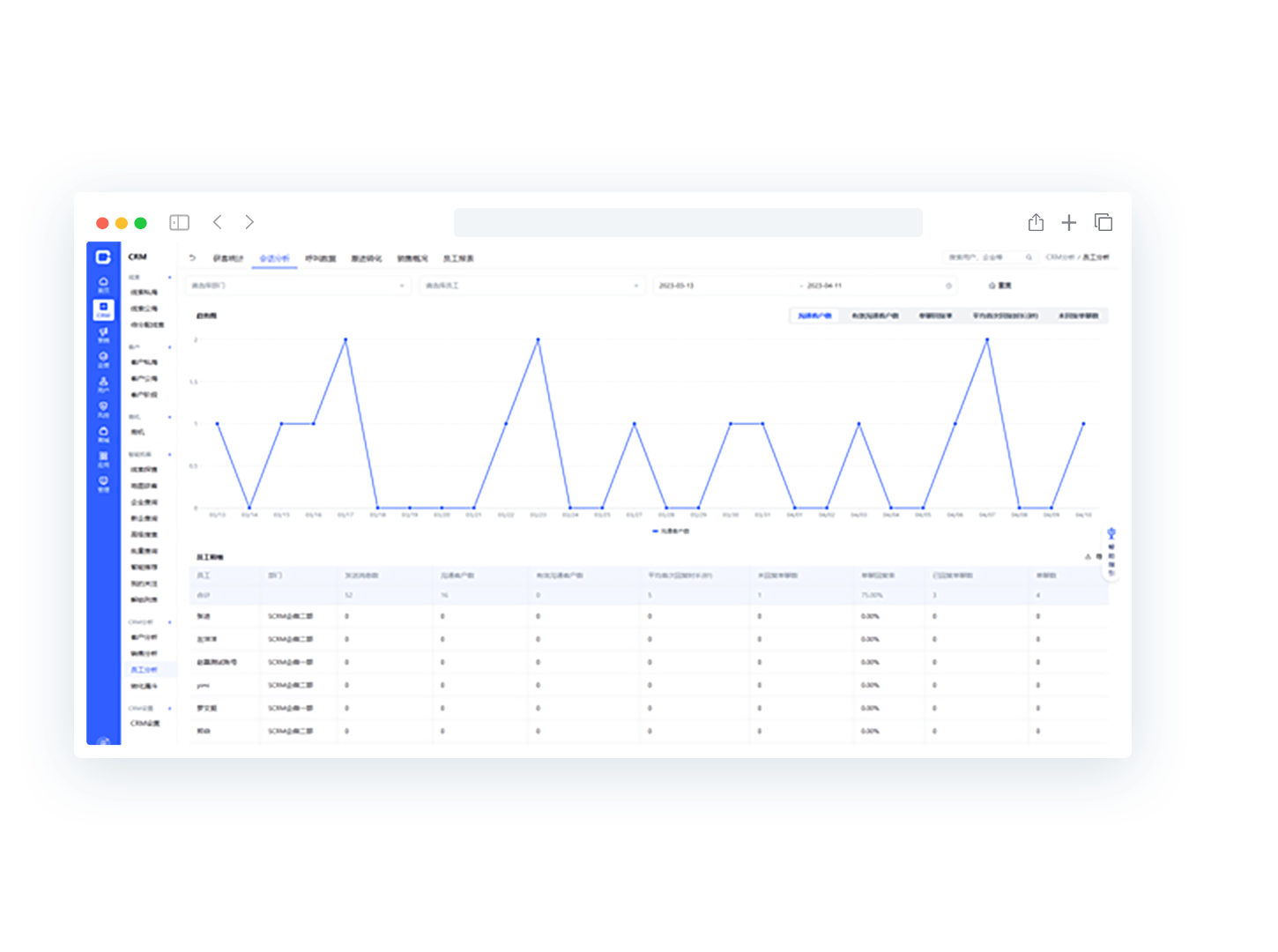1278x952 pixels.
Task: Click the clock icon in the date range field
Action: point(948,286)
